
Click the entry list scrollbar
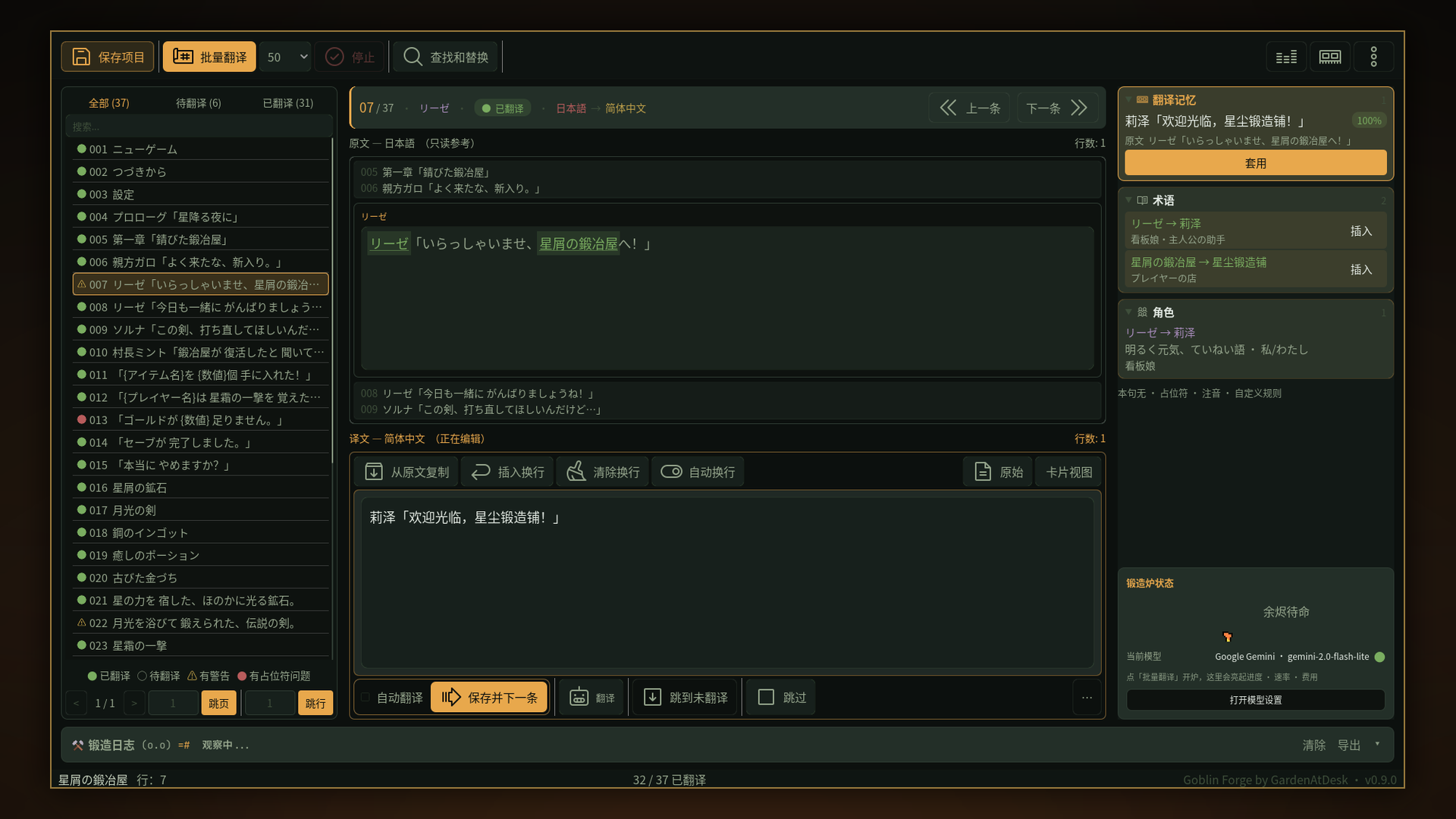click(332, 301)
